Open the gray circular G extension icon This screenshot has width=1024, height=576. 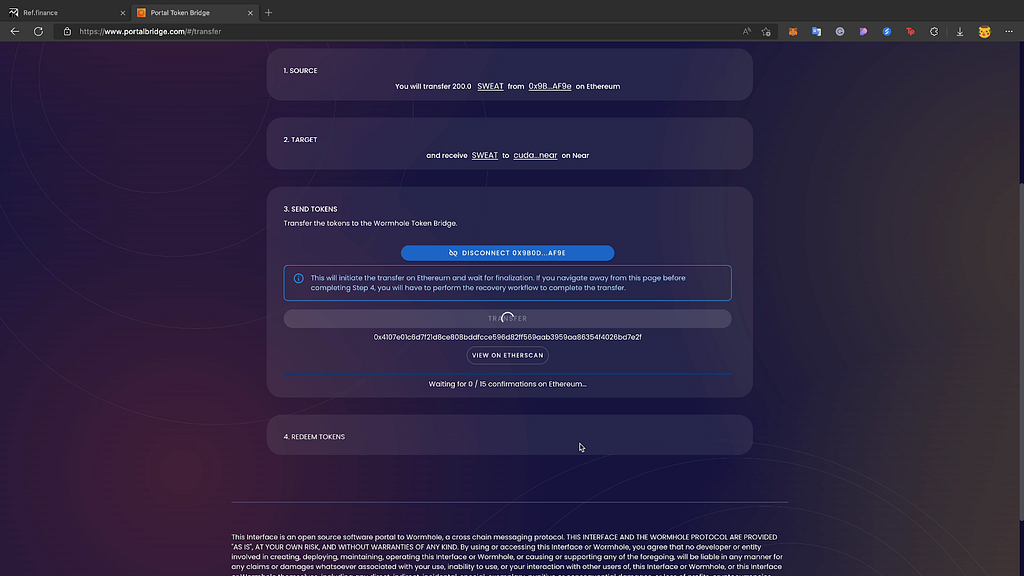coord(840,31)
